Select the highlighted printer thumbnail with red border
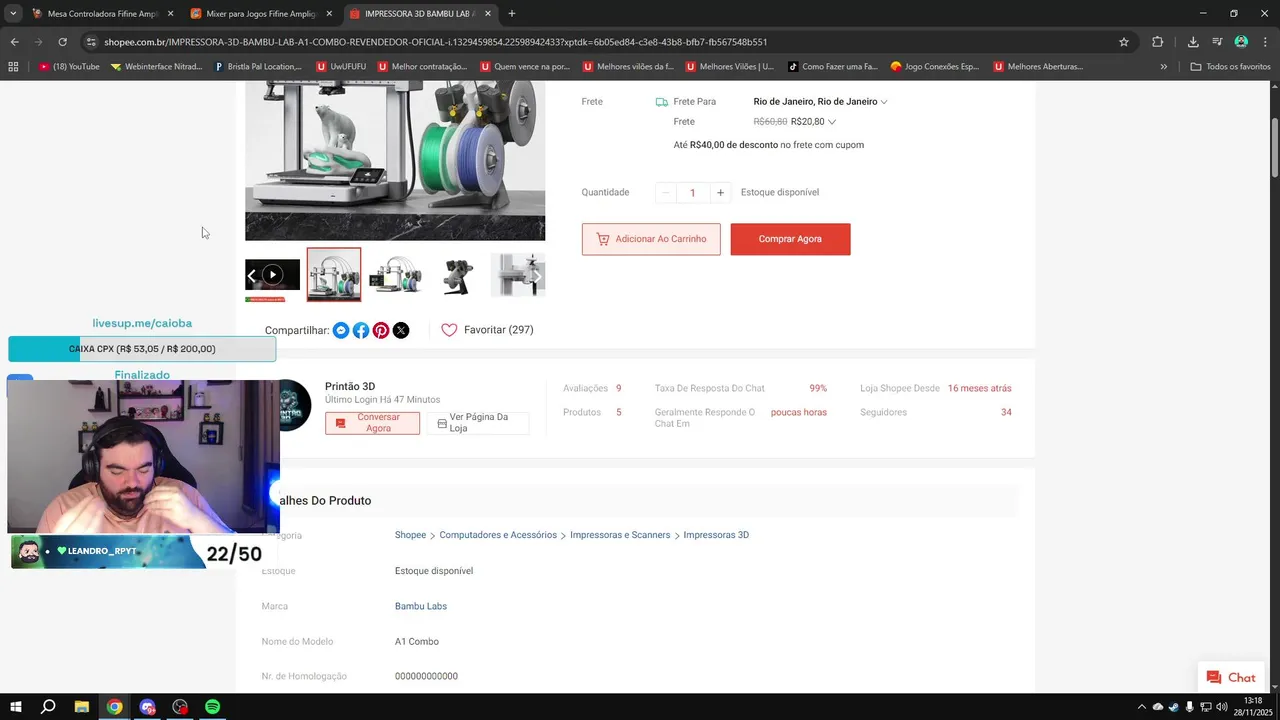Image resolution: width=1280 pixels, height=720 pixels. click(334, 274)
